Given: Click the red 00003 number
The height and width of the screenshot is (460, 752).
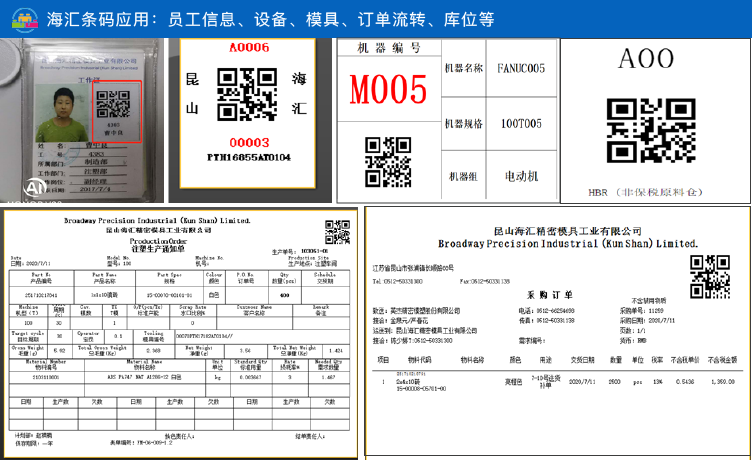Looking at the screenshot, I should pos(249,142).
